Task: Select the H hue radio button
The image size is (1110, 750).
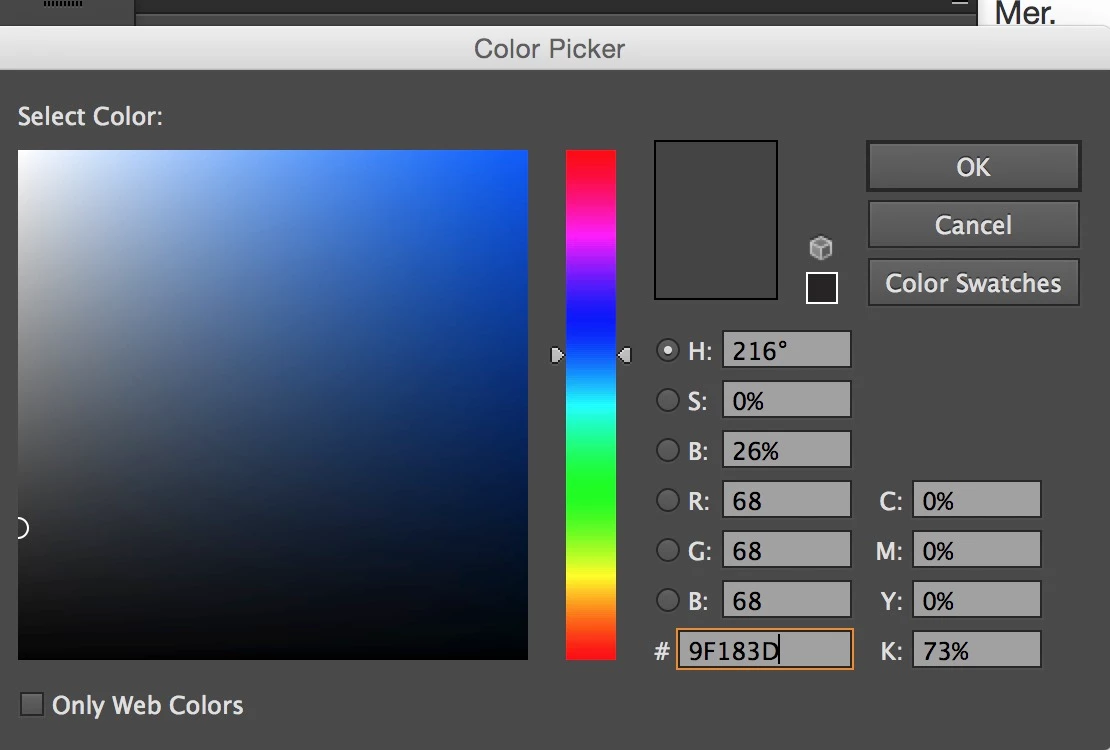Action: click(x=667, y=350)
